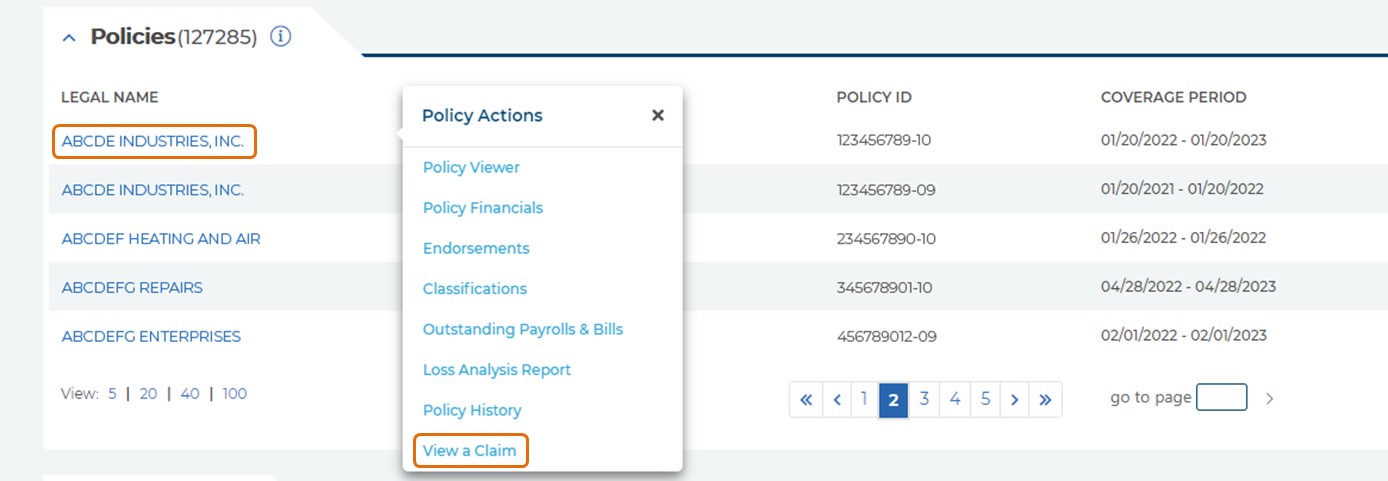Go to previous page arrow
1388x481 pixels.
click(x=836, y=399)
